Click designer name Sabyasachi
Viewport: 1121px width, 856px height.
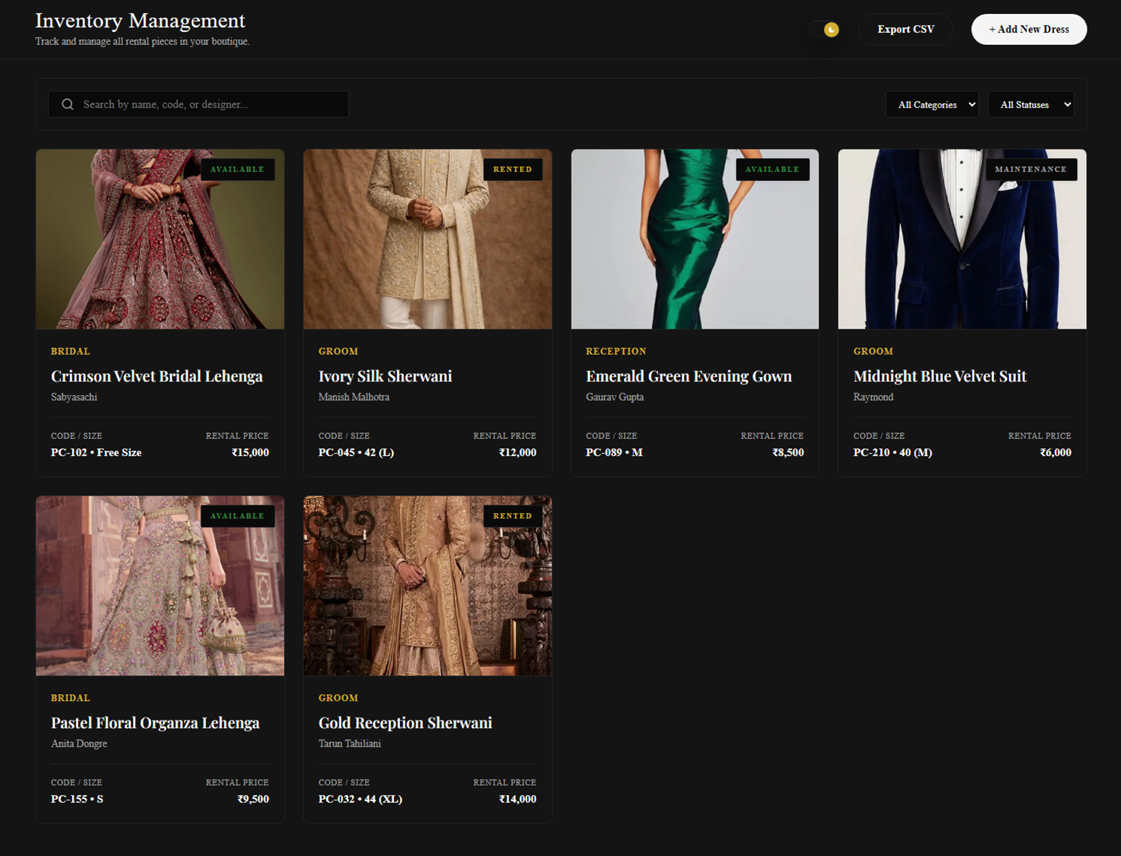coord(74,397)
